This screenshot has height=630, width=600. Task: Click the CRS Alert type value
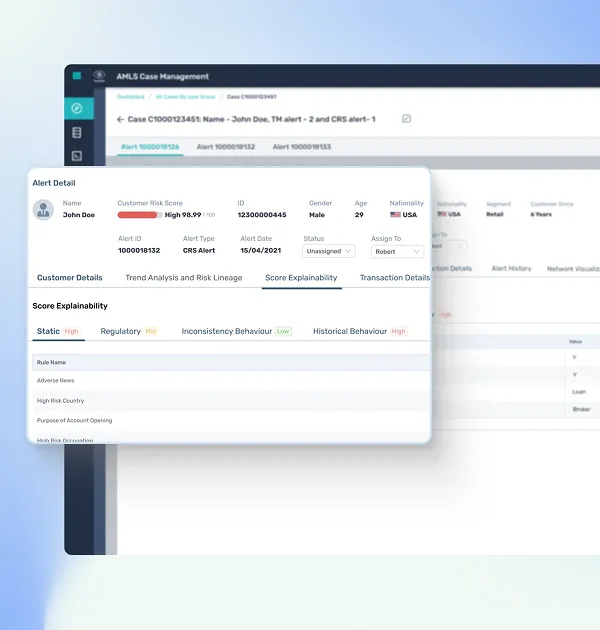[x=199, y=250]
